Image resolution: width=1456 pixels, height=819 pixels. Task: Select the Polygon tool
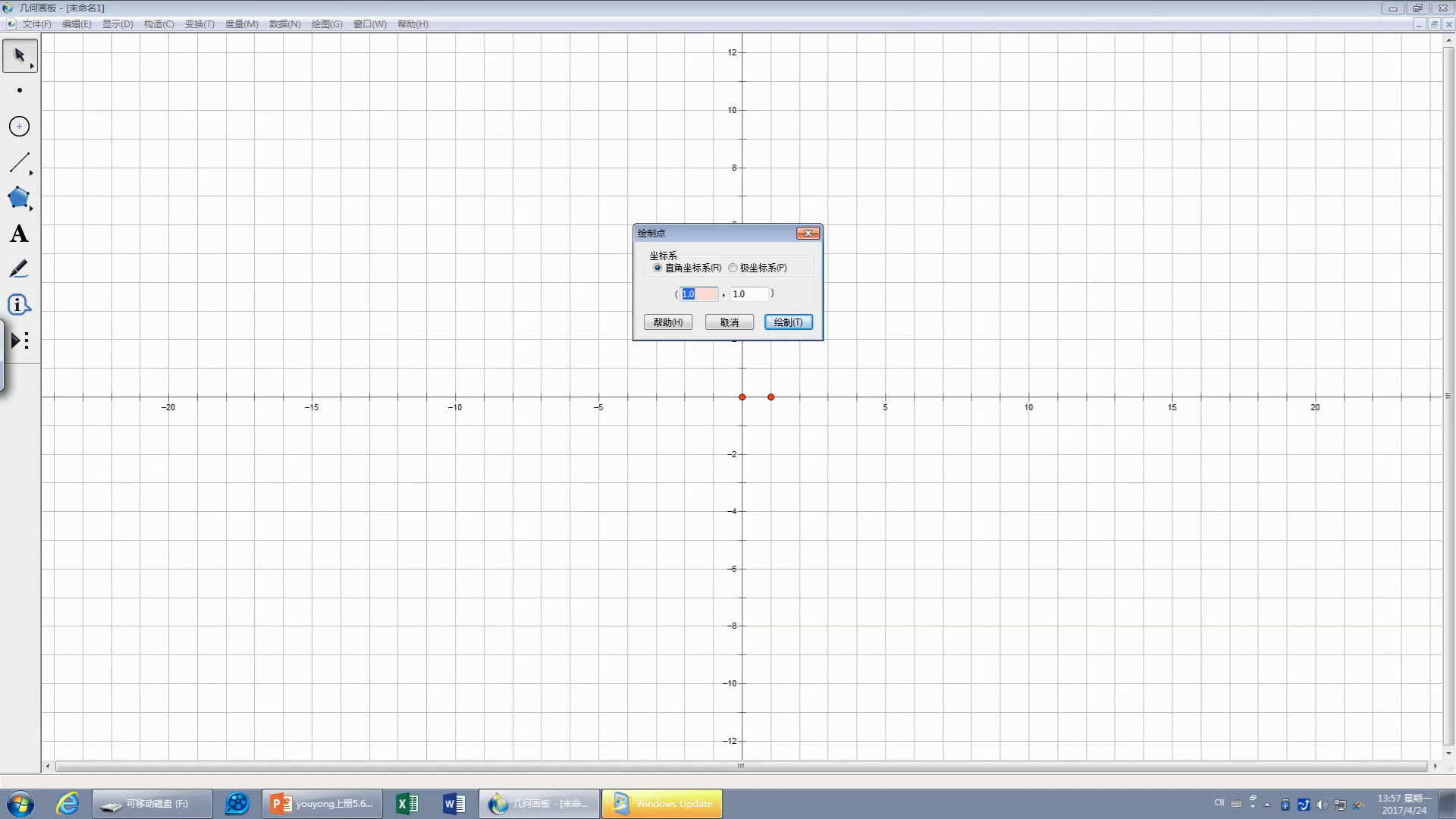pyautogui.click(x=18, y=198)
